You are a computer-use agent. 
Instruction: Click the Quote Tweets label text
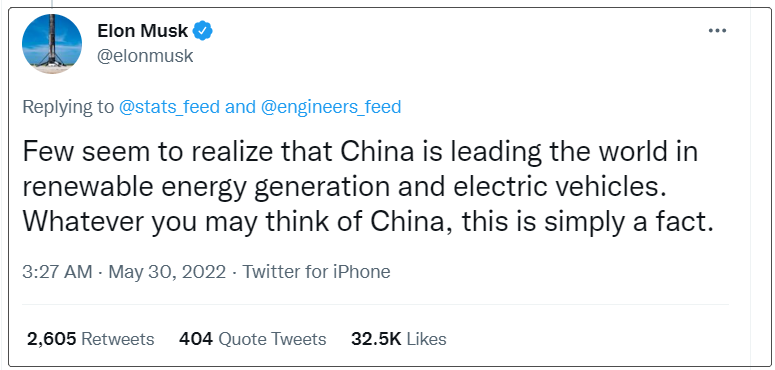[272, 339]
